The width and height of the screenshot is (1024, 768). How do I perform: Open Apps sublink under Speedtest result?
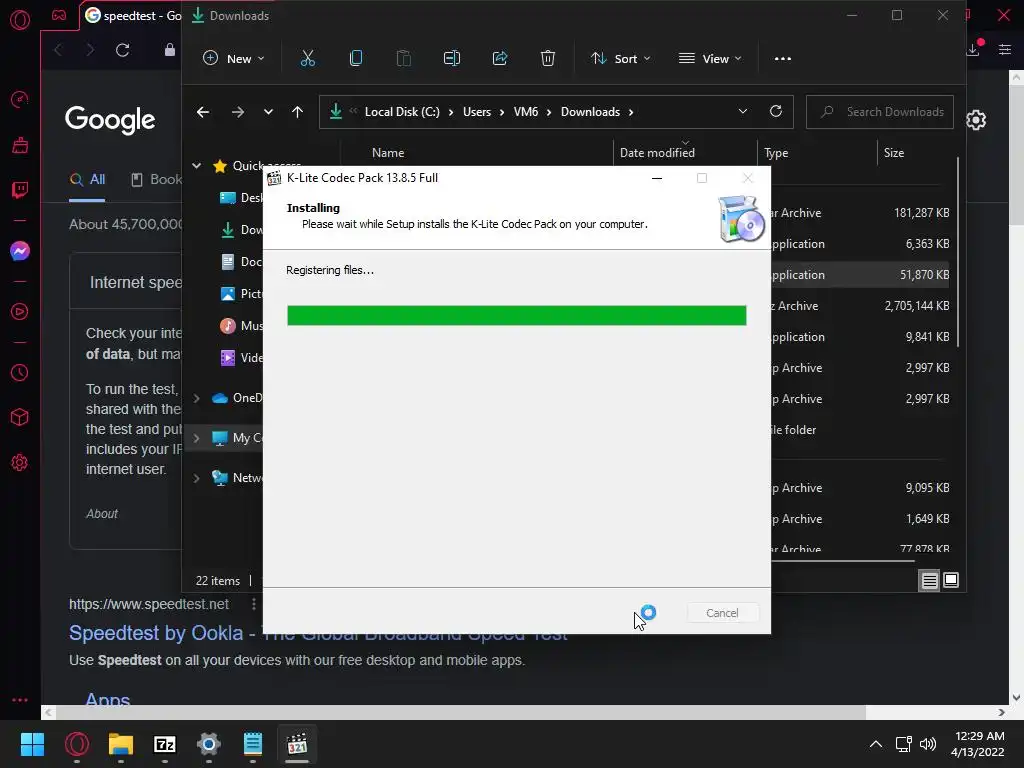(x=108, y=700)
